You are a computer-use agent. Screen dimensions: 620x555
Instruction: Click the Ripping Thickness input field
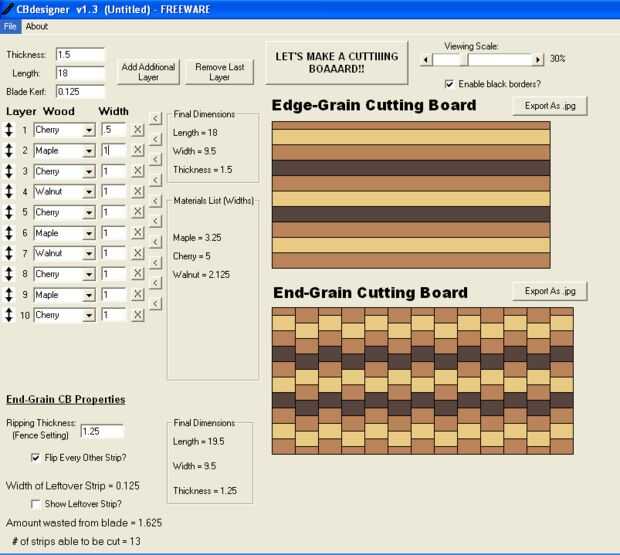point(102,431)
